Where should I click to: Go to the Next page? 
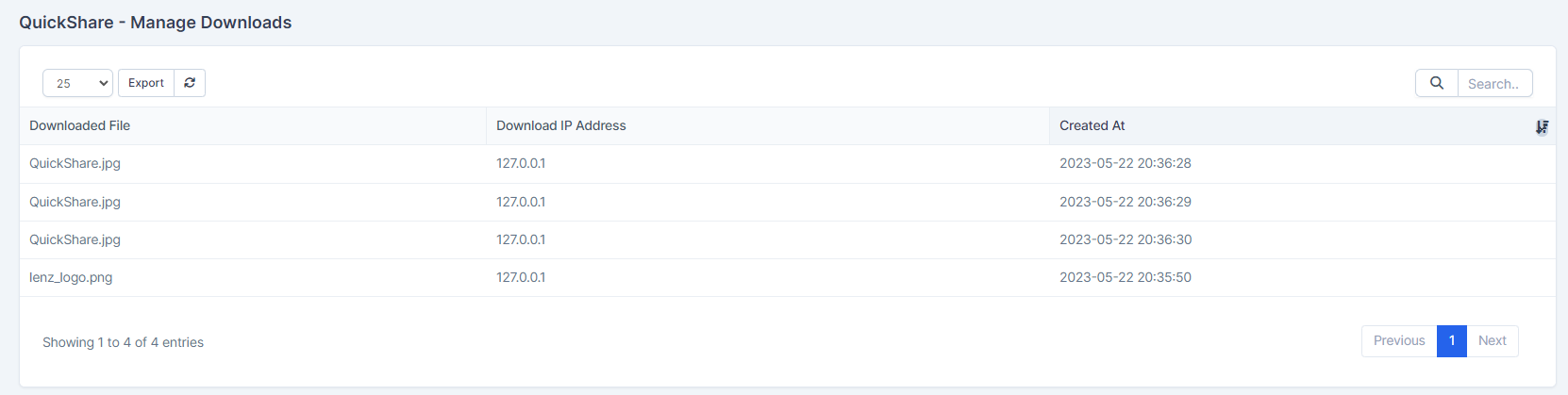pos(1492,340)
